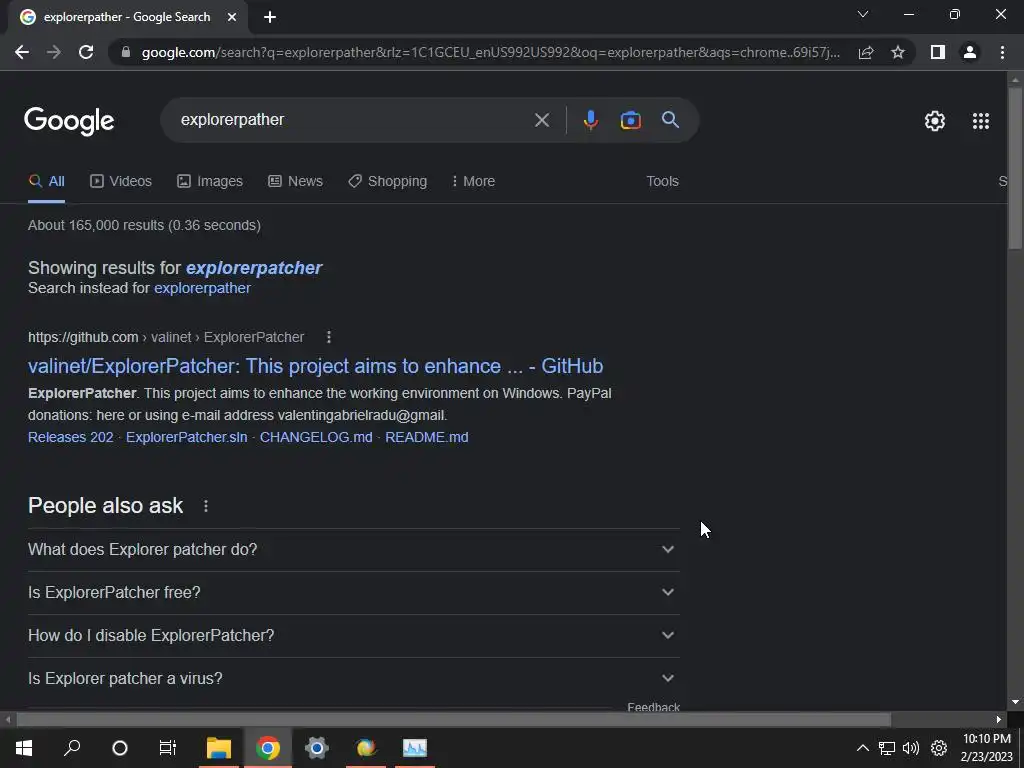The width and height of the screenshot is (1024, 768).
Task: Switch to the Shopping tab
Action: pyautogui.click(x=387, y=181)
